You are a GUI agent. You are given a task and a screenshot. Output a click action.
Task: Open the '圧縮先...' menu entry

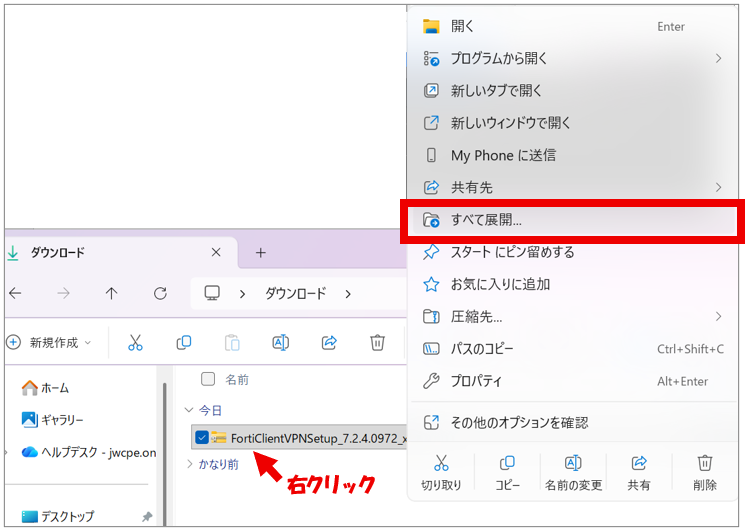click(x=573, y=316)
